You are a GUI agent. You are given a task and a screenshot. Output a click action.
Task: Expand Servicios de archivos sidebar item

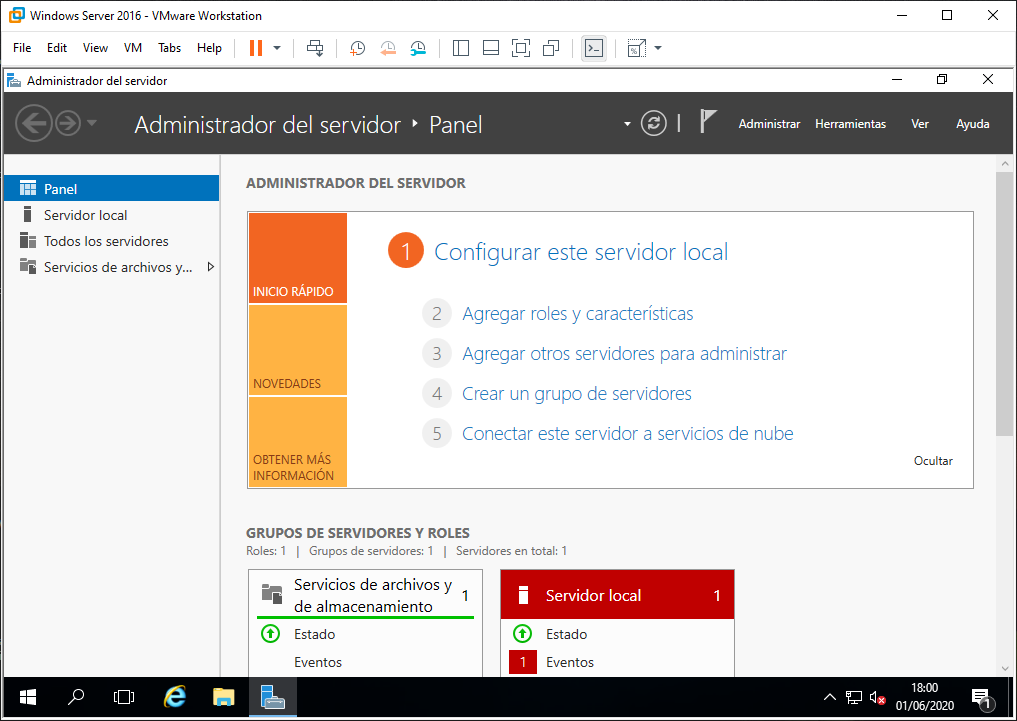tap(210, 267)
